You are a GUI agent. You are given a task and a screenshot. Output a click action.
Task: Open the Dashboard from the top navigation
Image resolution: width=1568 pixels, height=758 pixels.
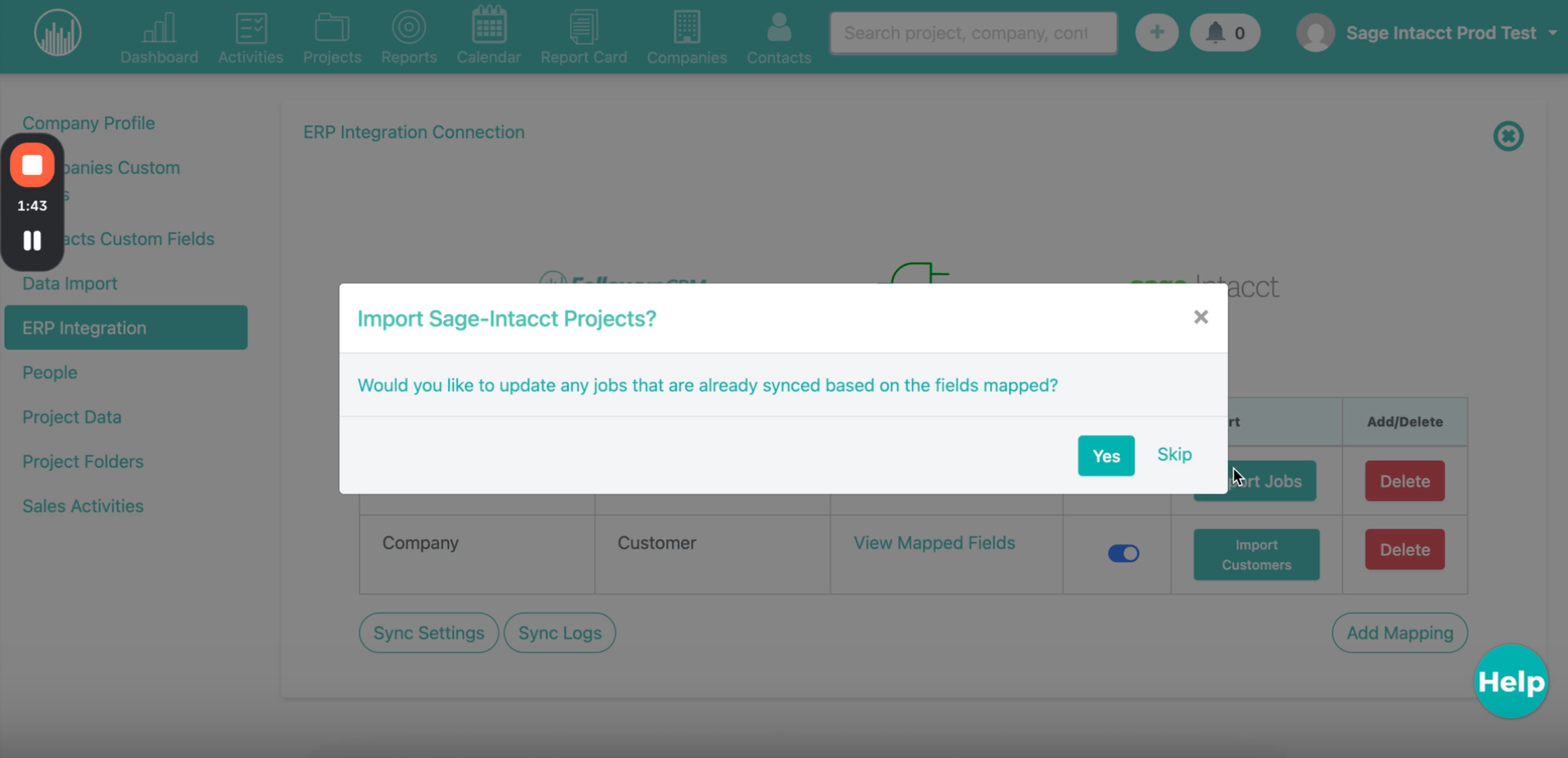coord(159,38)
